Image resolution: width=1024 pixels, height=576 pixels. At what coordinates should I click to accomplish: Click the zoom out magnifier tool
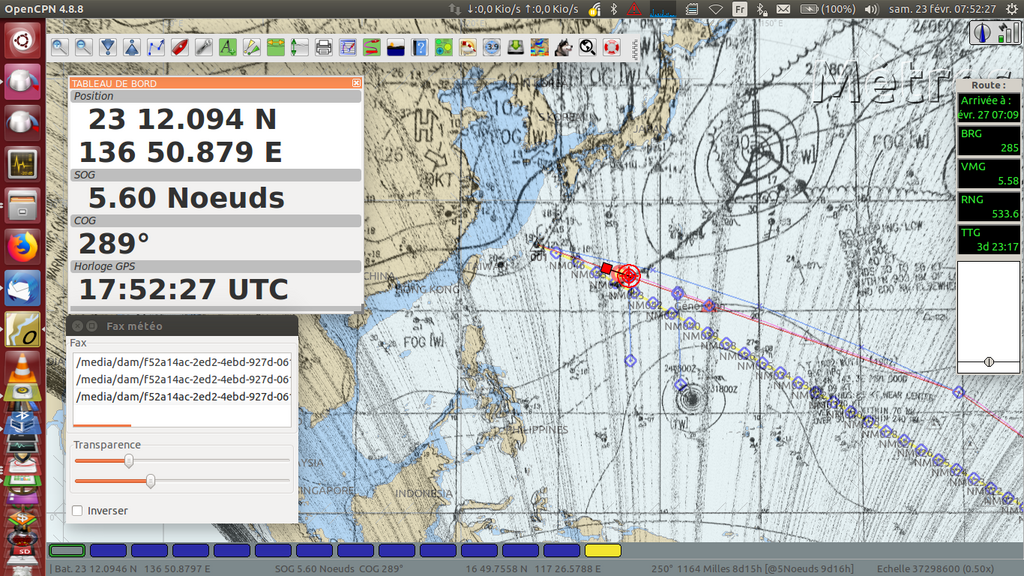pos(84,47)
